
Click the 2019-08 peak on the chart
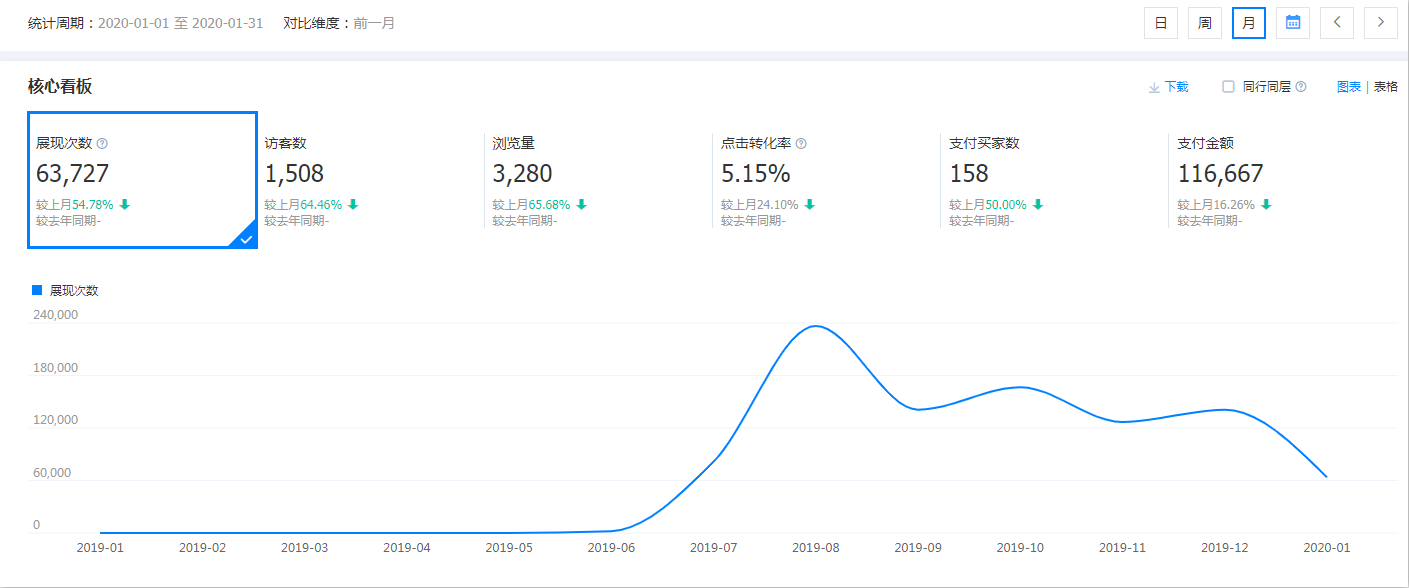[816, 326]
